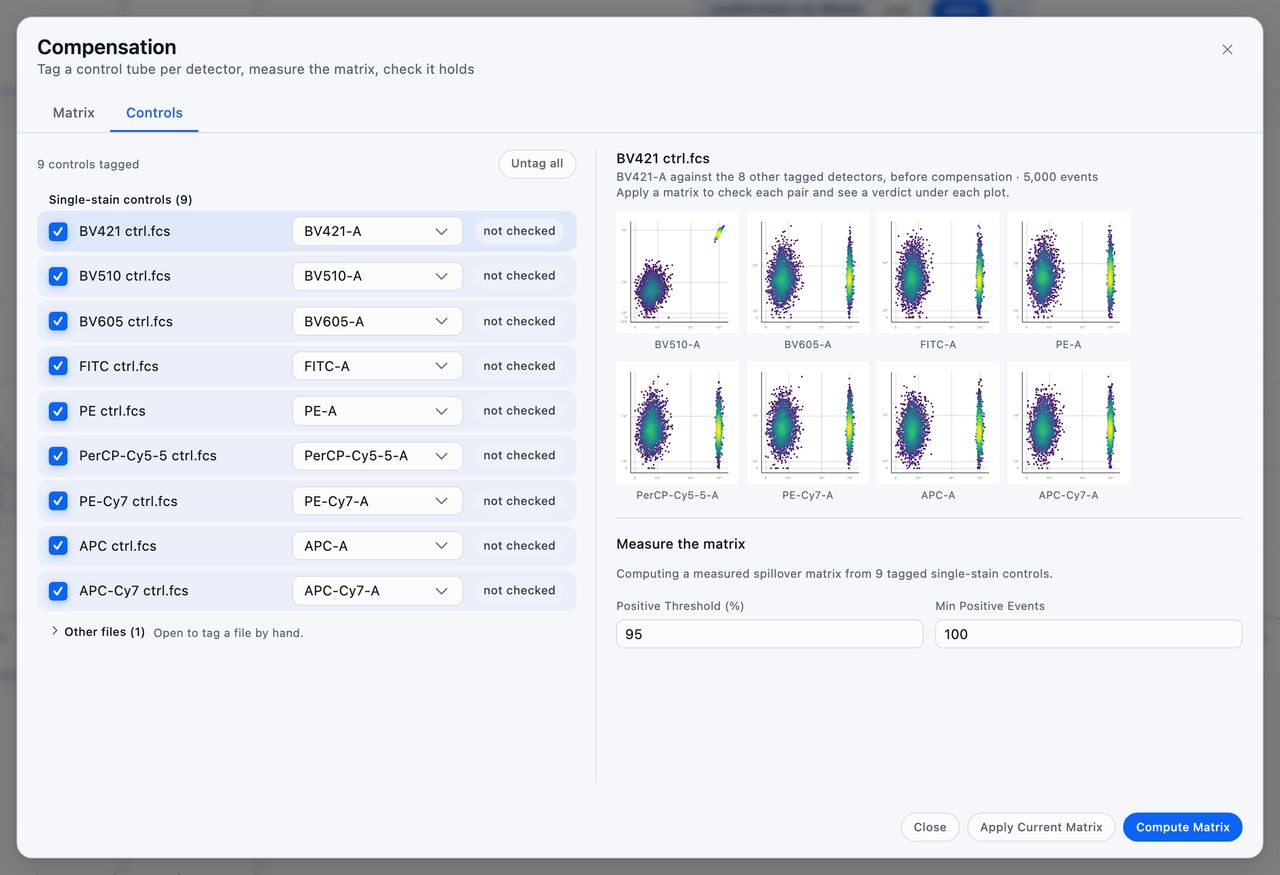The image size is (1280, 875).
Task: Uncheck the BV421 ctrl.fcs checkbox
Action: point(58,231)
